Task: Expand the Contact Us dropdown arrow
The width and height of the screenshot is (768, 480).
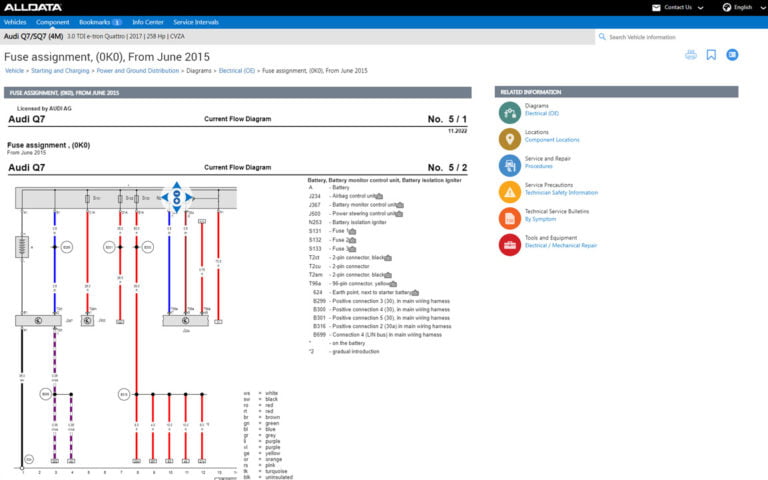Action: click(x=700, y=8)
